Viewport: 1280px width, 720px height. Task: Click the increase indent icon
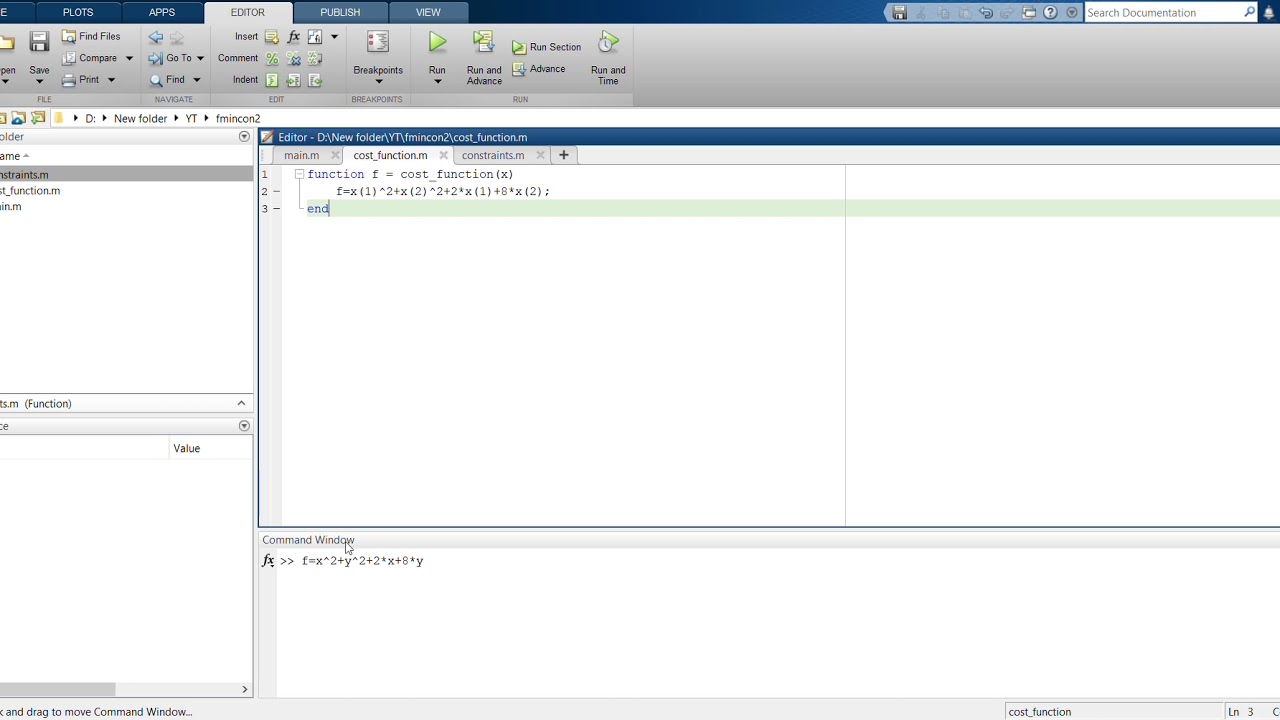point(293,80)
